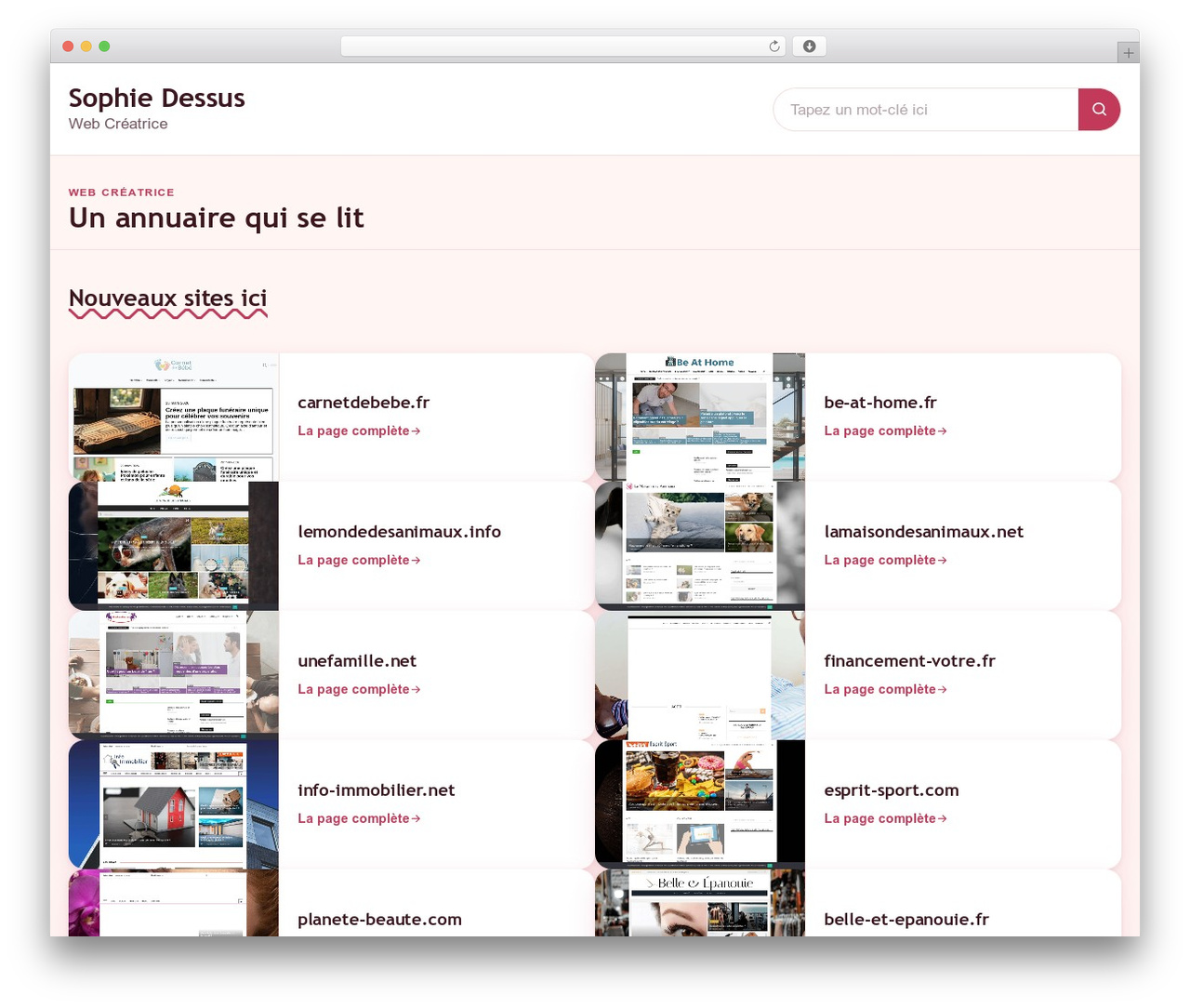Open planete-beaute.com title link
Screen dimensions: 1190x1008
[379, 920]
